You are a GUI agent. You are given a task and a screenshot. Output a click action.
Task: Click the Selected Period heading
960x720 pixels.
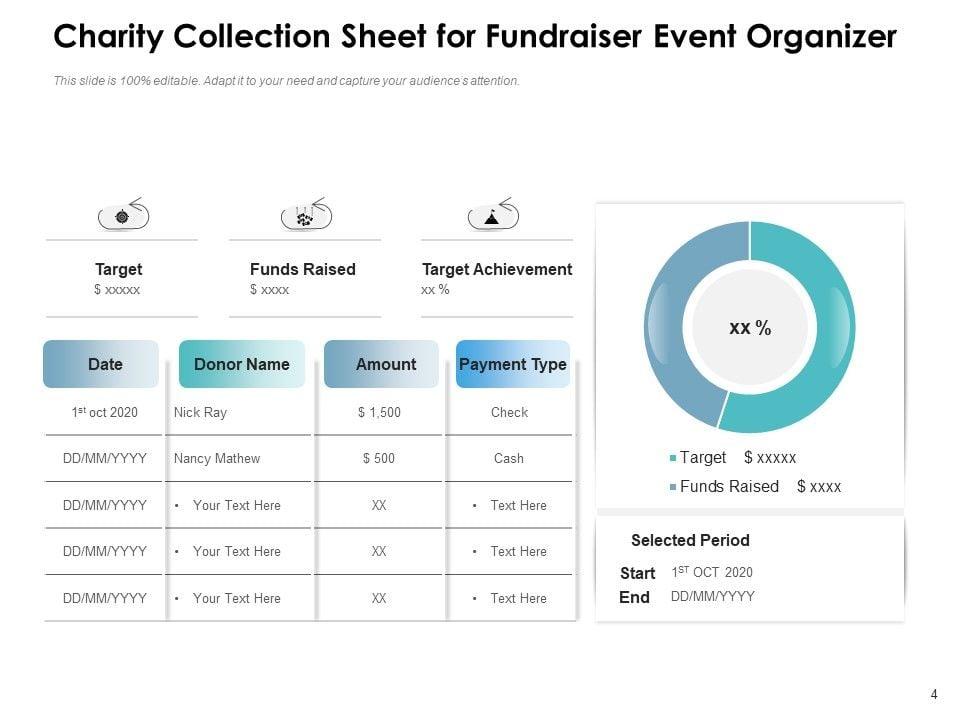(690, 540)
